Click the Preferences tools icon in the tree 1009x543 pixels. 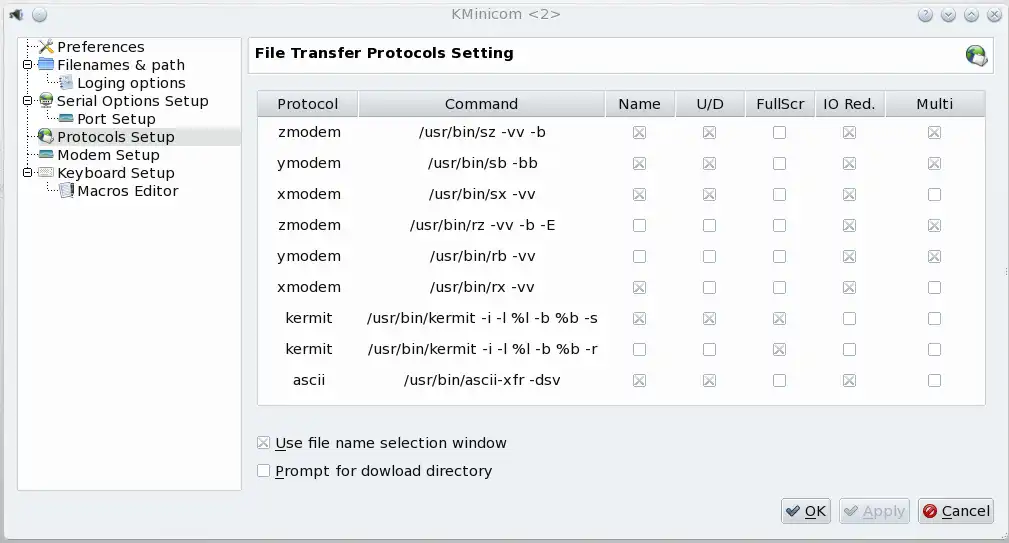click(46, 47)
